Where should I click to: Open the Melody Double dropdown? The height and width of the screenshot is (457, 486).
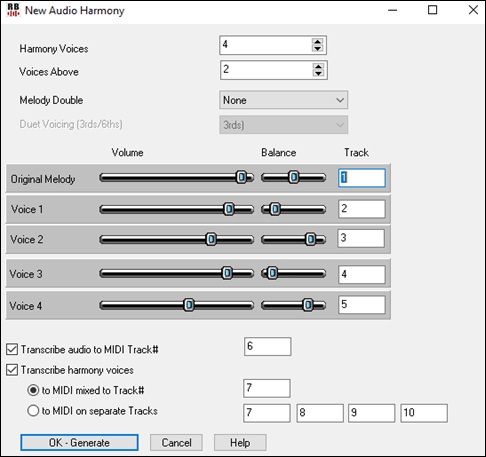(283, 100)
